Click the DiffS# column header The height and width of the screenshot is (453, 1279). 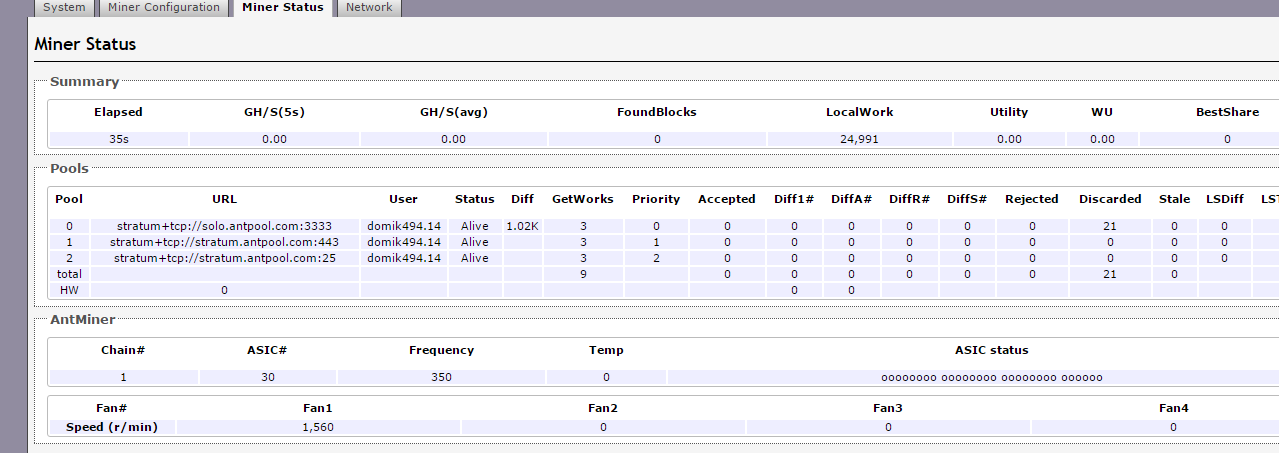click(968, 199)
